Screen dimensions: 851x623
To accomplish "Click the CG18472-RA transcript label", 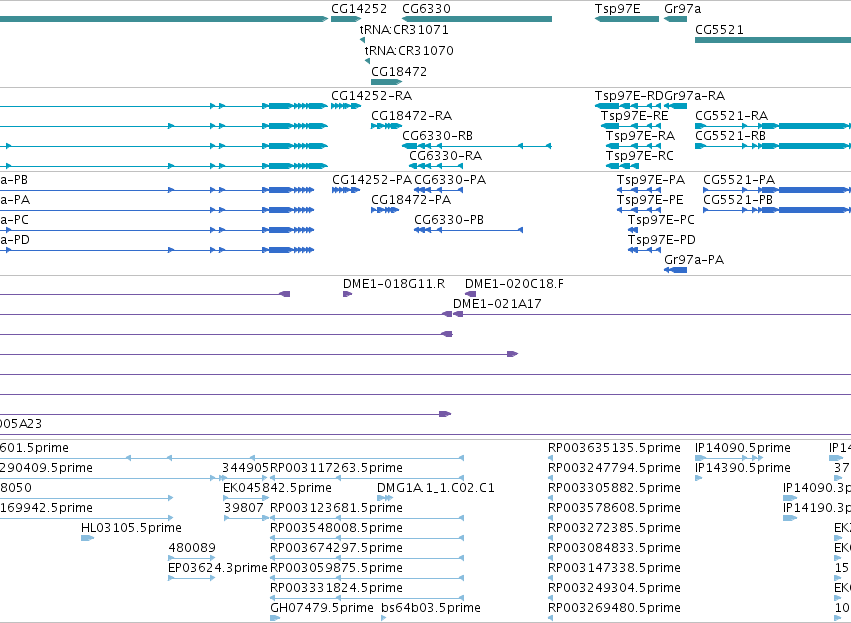I will 411,116.
